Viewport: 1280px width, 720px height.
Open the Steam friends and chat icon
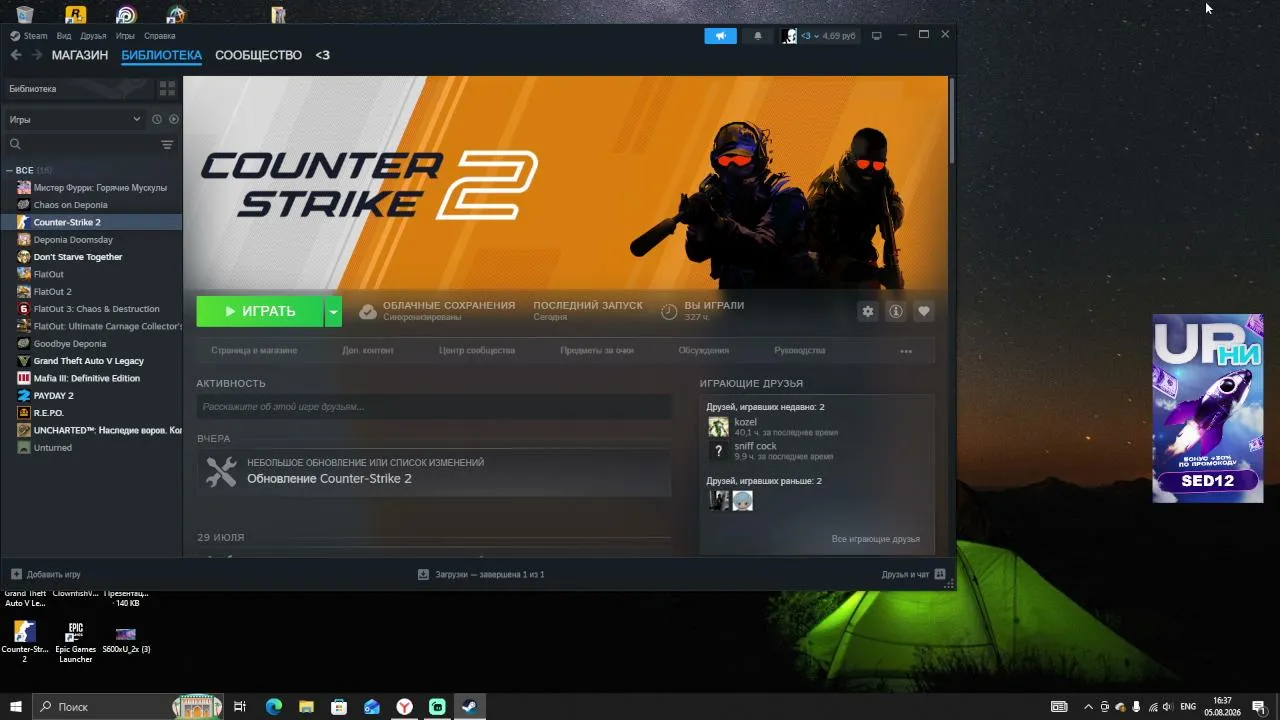click(x=940, y=574)
